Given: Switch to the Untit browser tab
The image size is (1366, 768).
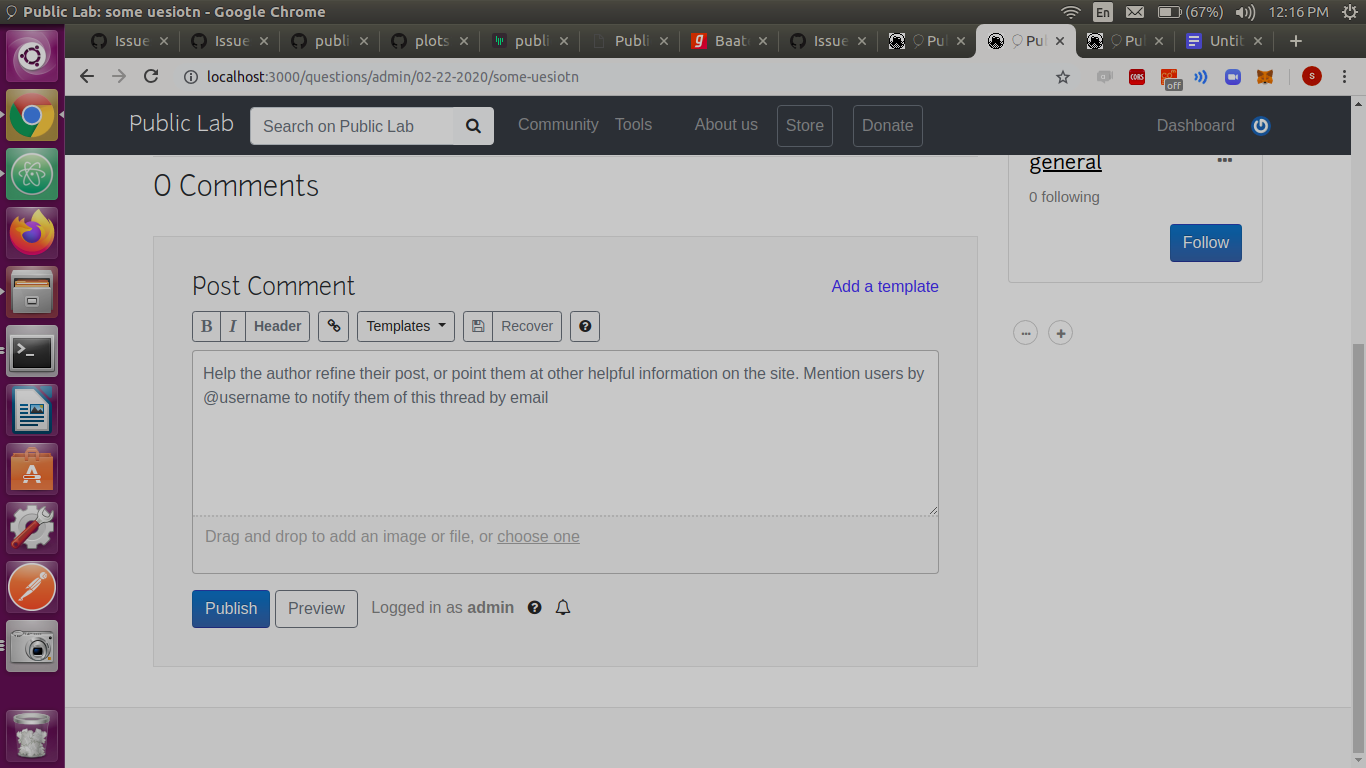Looking at the screenshot, I should point(1225,41).
